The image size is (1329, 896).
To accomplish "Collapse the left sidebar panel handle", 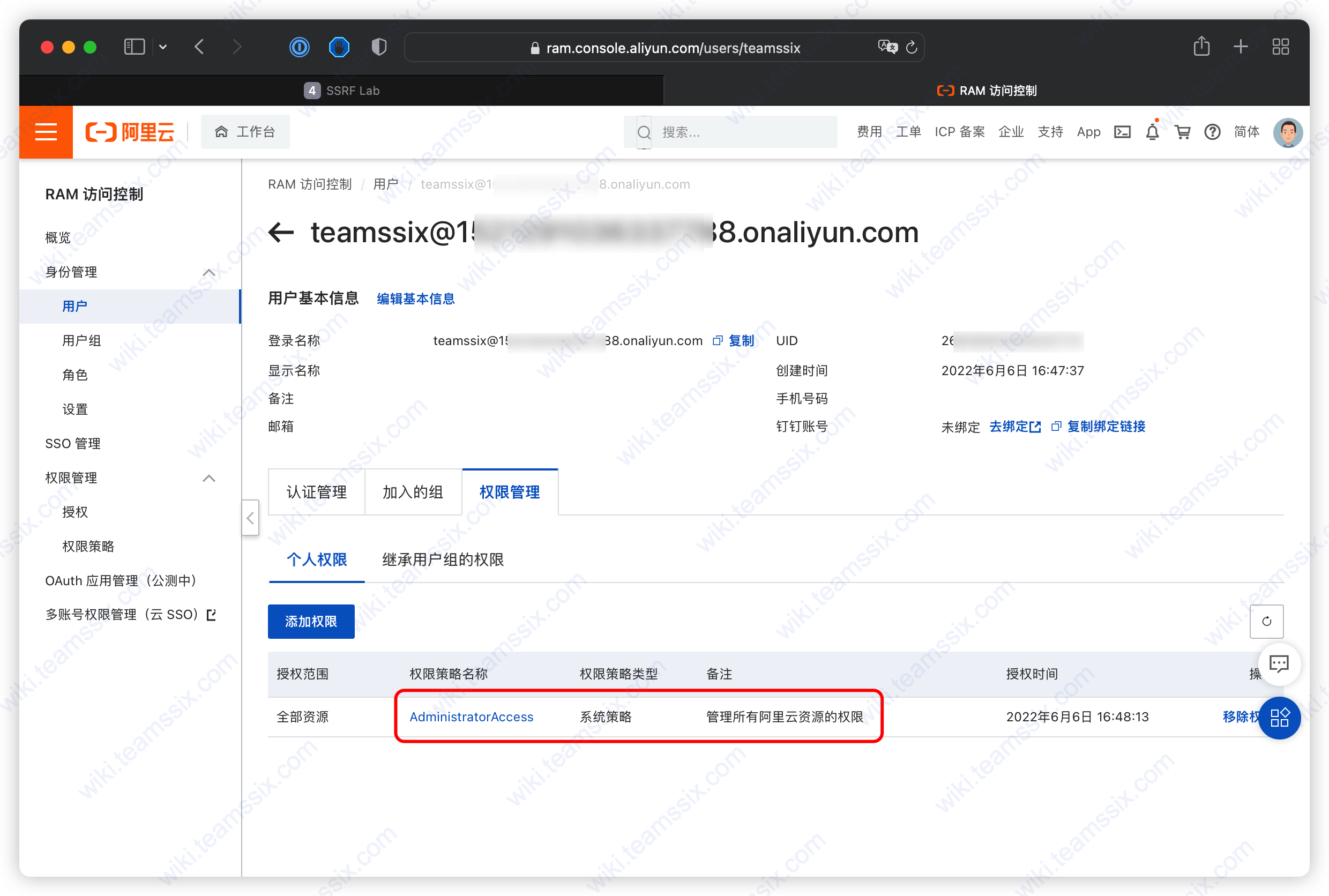I will (x=250, y=518).
